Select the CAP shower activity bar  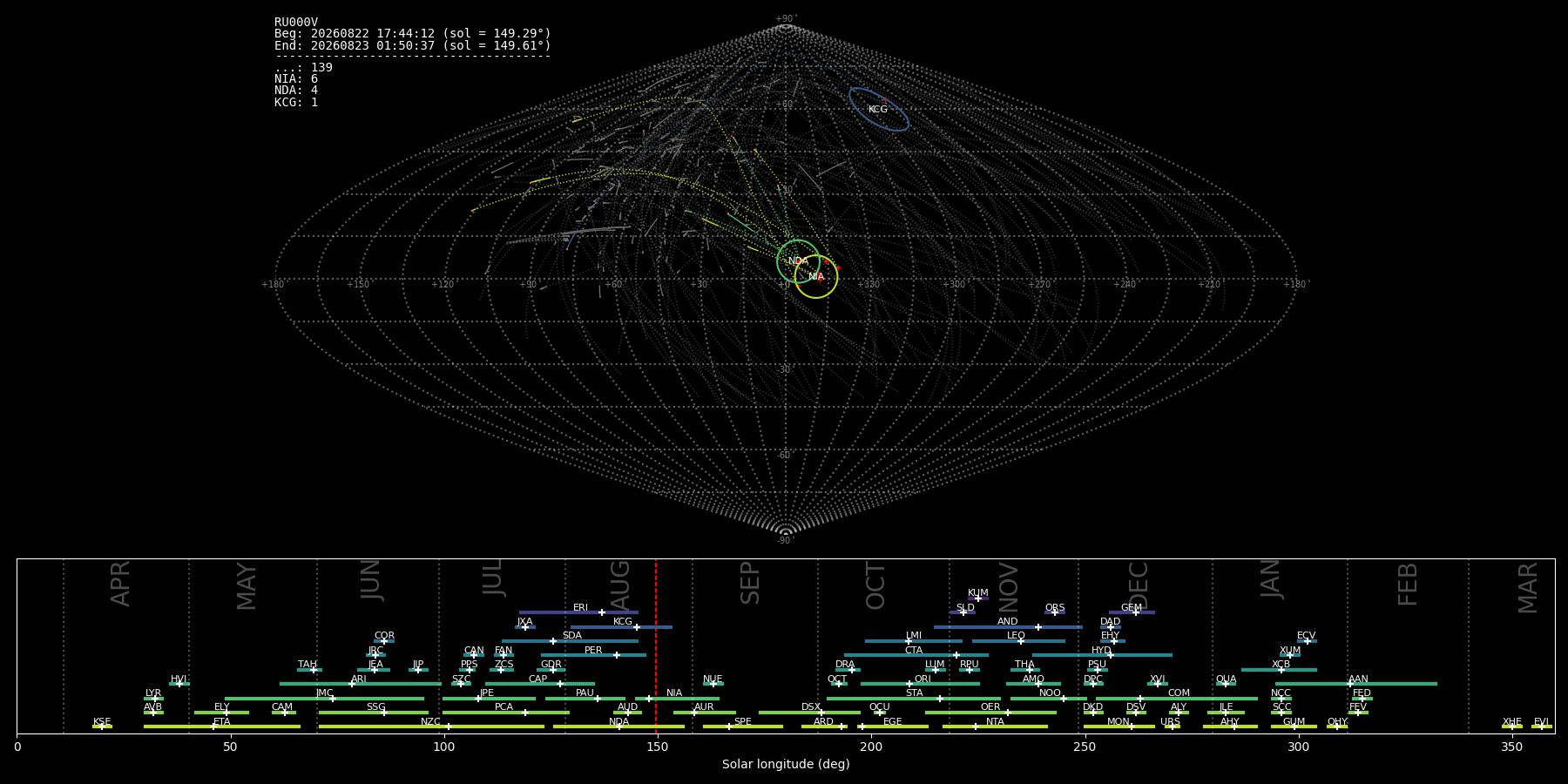tap(540, 684)
